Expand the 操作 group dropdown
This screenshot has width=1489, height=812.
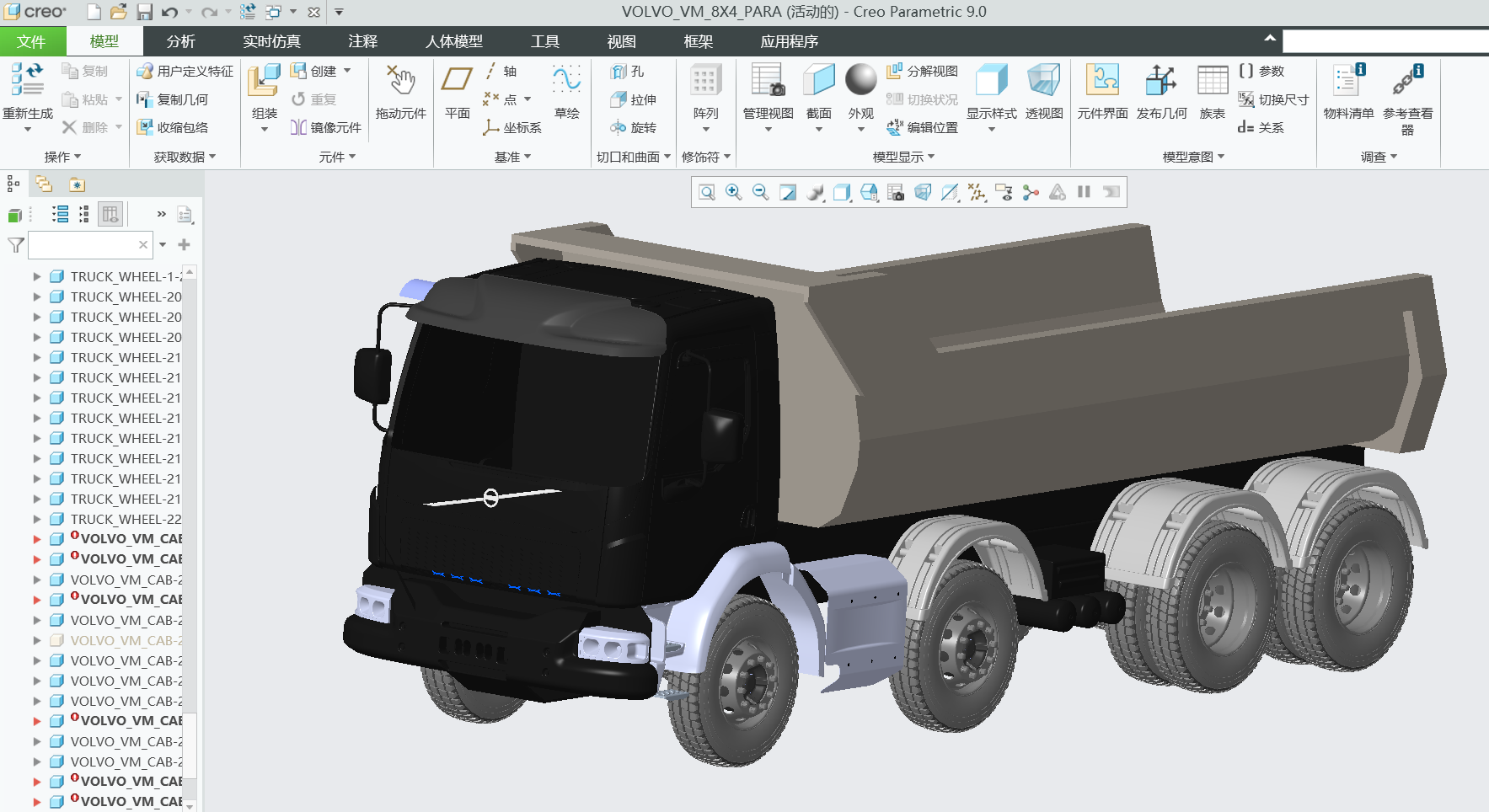[63, 157]
